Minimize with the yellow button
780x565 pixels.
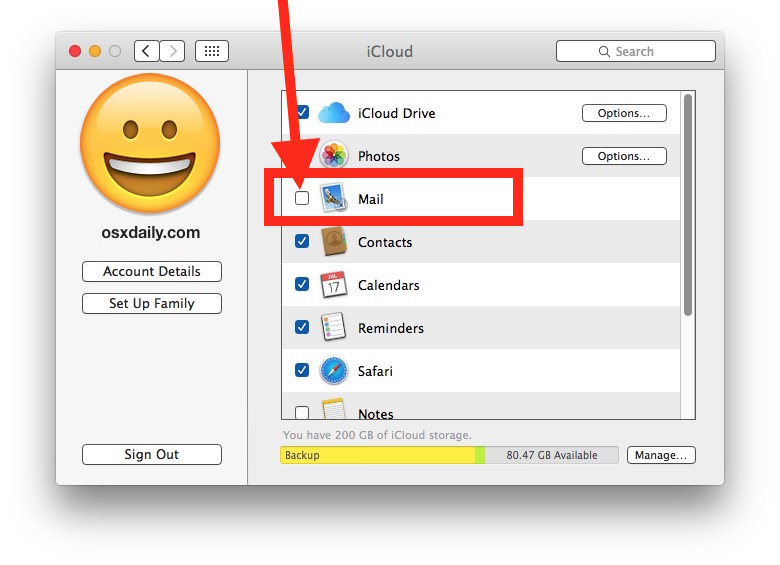[x=95, y=51]
